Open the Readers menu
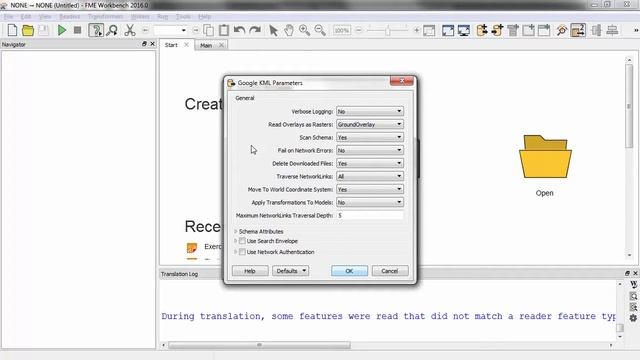 point(69,16)
